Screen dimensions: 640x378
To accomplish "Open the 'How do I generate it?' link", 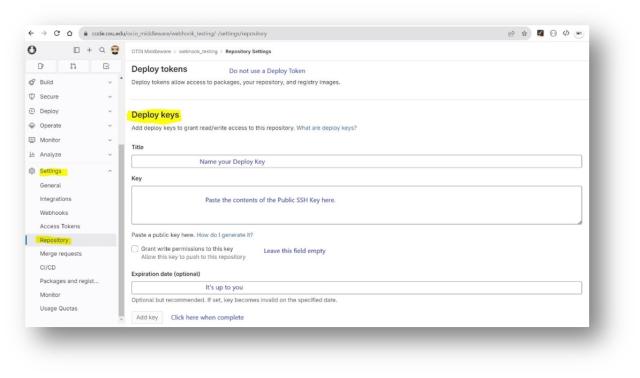I will 224,235.
